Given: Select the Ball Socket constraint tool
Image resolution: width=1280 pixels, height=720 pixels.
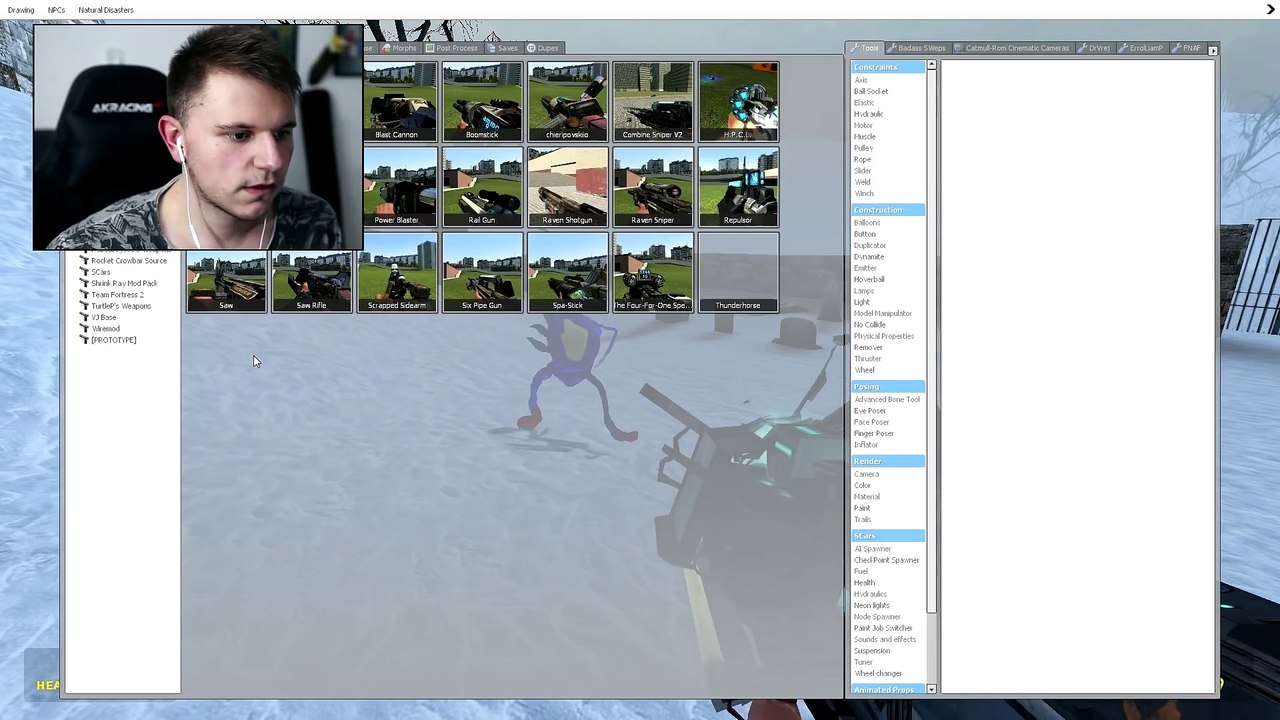Looking at the screenshot, I should pos(871,91).
